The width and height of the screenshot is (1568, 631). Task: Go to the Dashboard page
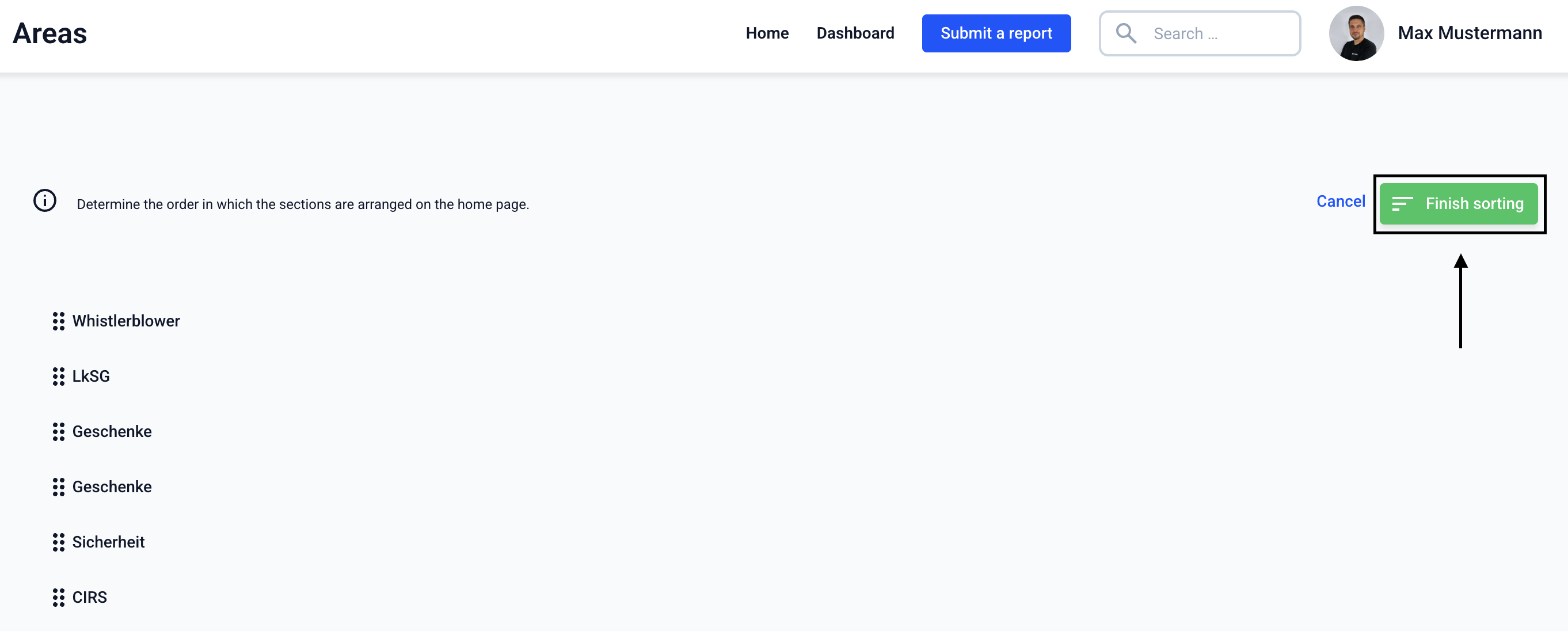point(855,33)
